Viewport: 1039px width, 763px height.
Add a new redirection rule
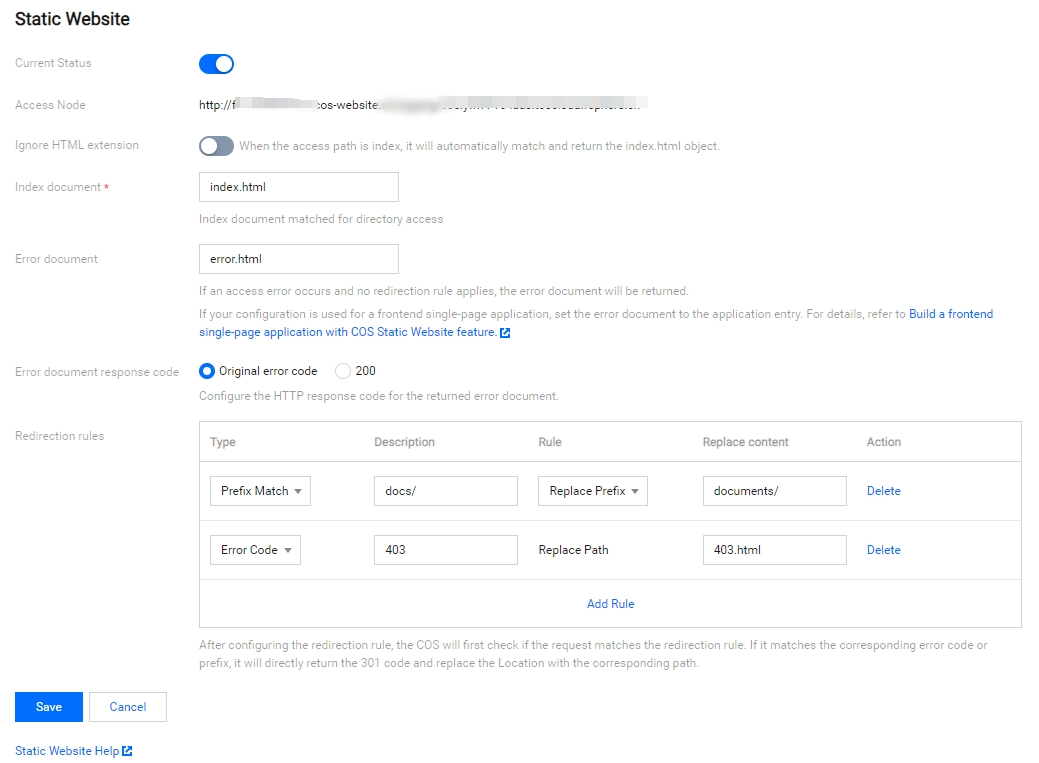tap(610, 604)
